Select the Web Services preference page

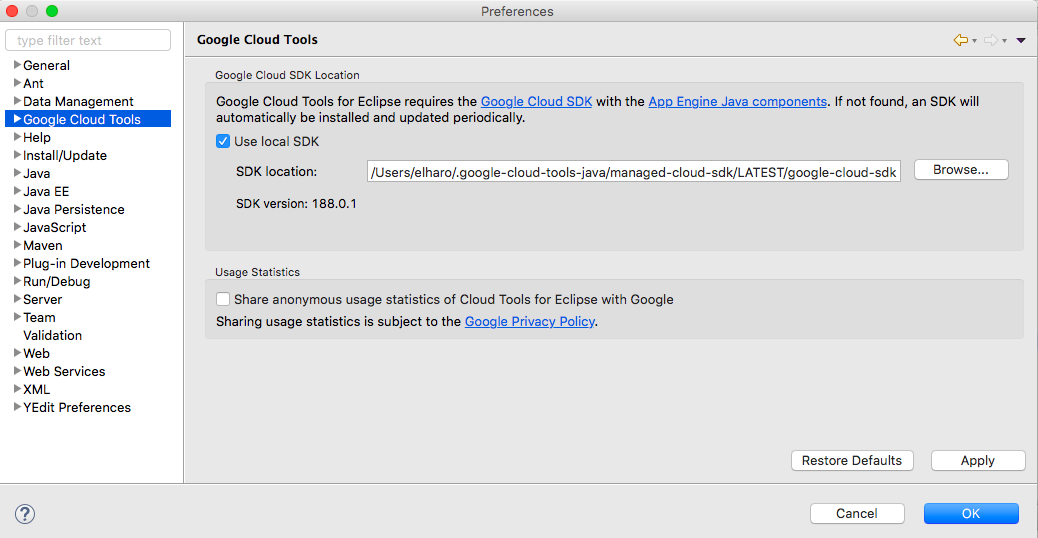(x=64, y=371)
